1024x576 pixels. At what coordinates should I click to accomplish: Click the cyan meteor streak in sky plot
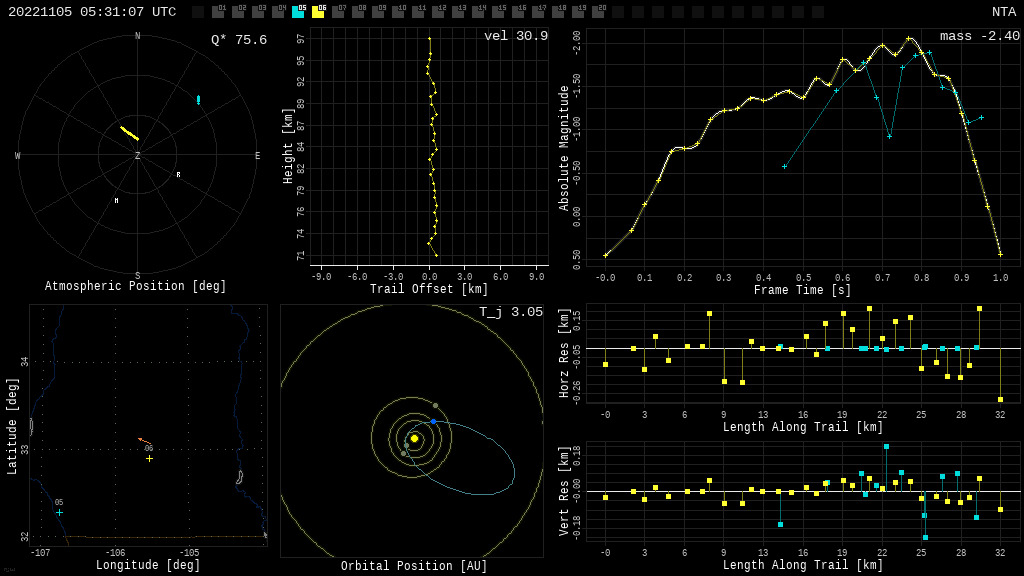pyautogui.click(x=198, y=100)
